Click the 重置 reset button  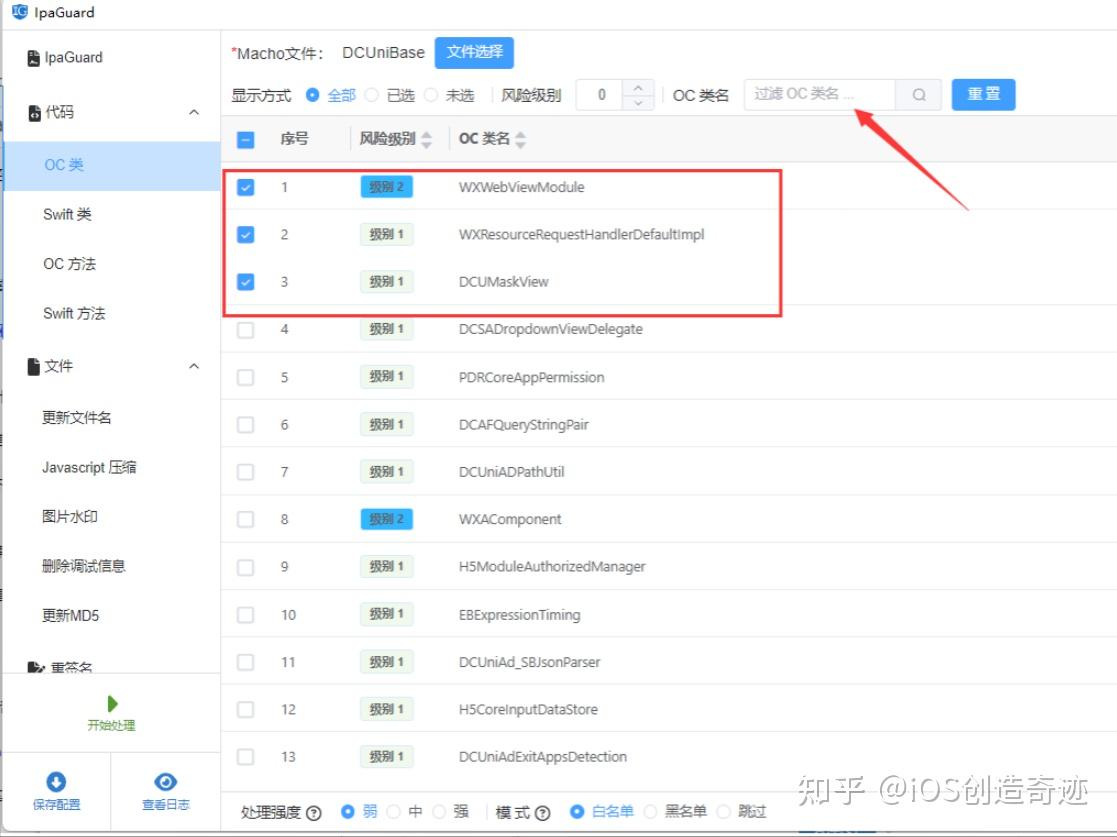point(983,94)
